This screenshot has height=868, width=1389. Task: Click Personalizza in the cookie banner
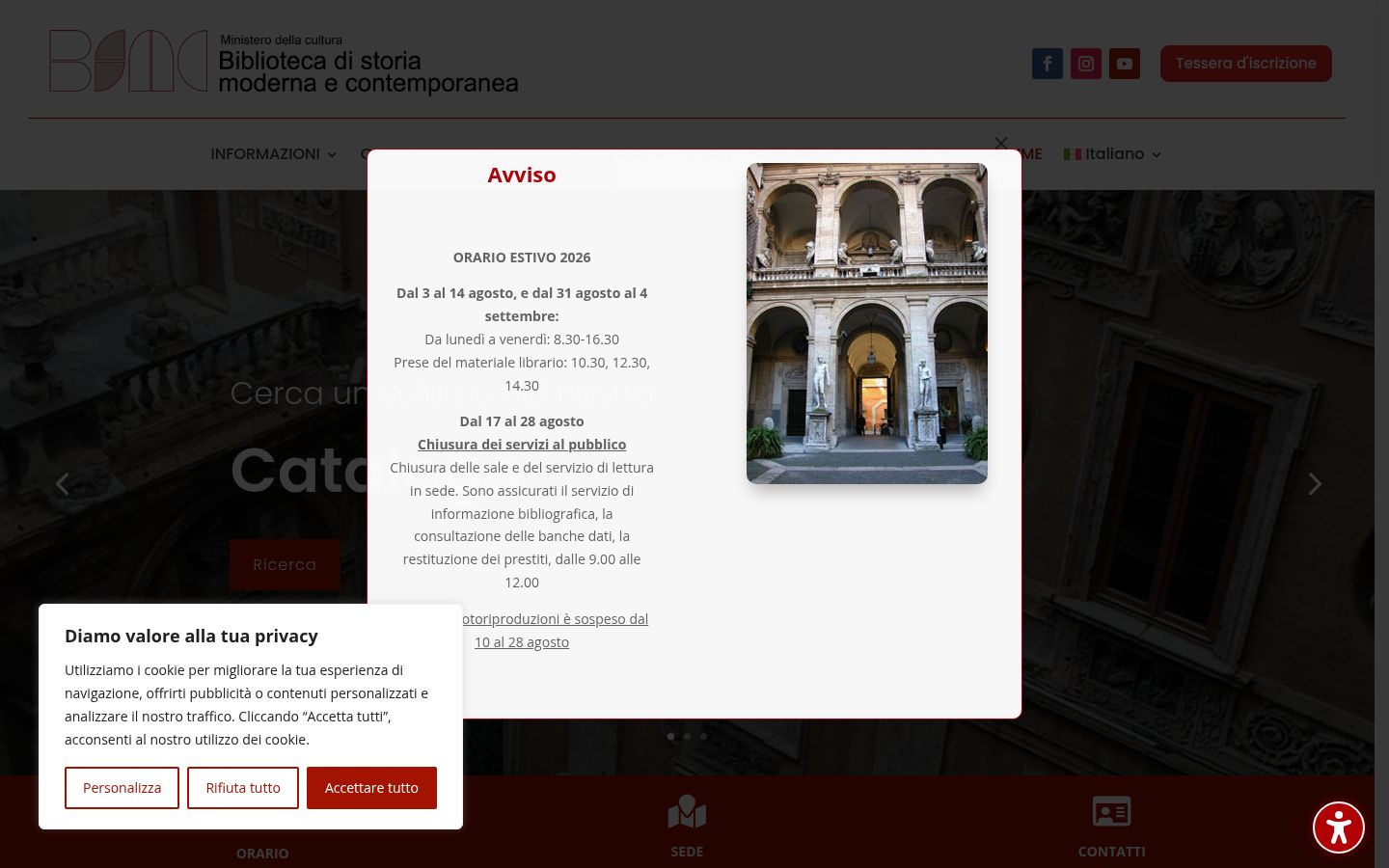pos(122,788)
